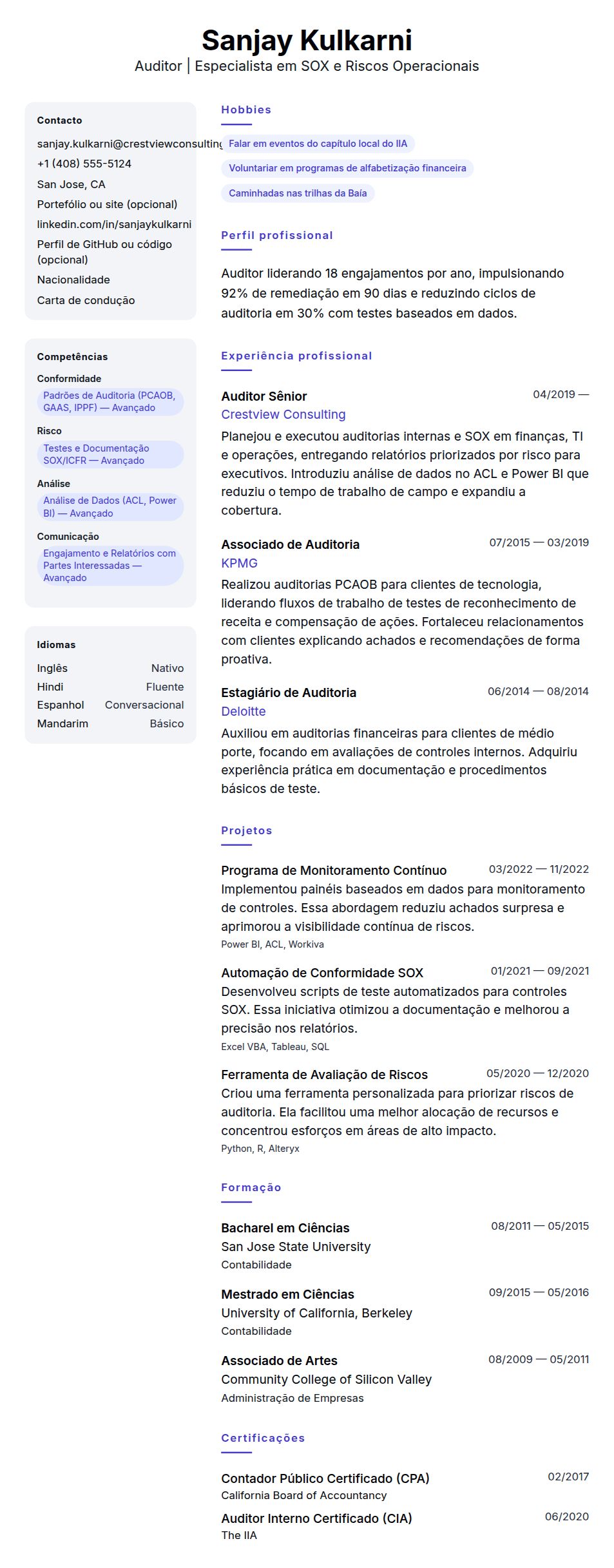Image resolution: width=614 pixels, height=1568 pixels.
Task: Click the 'Certificações' section heading
Action: [x=263, y=1438]
